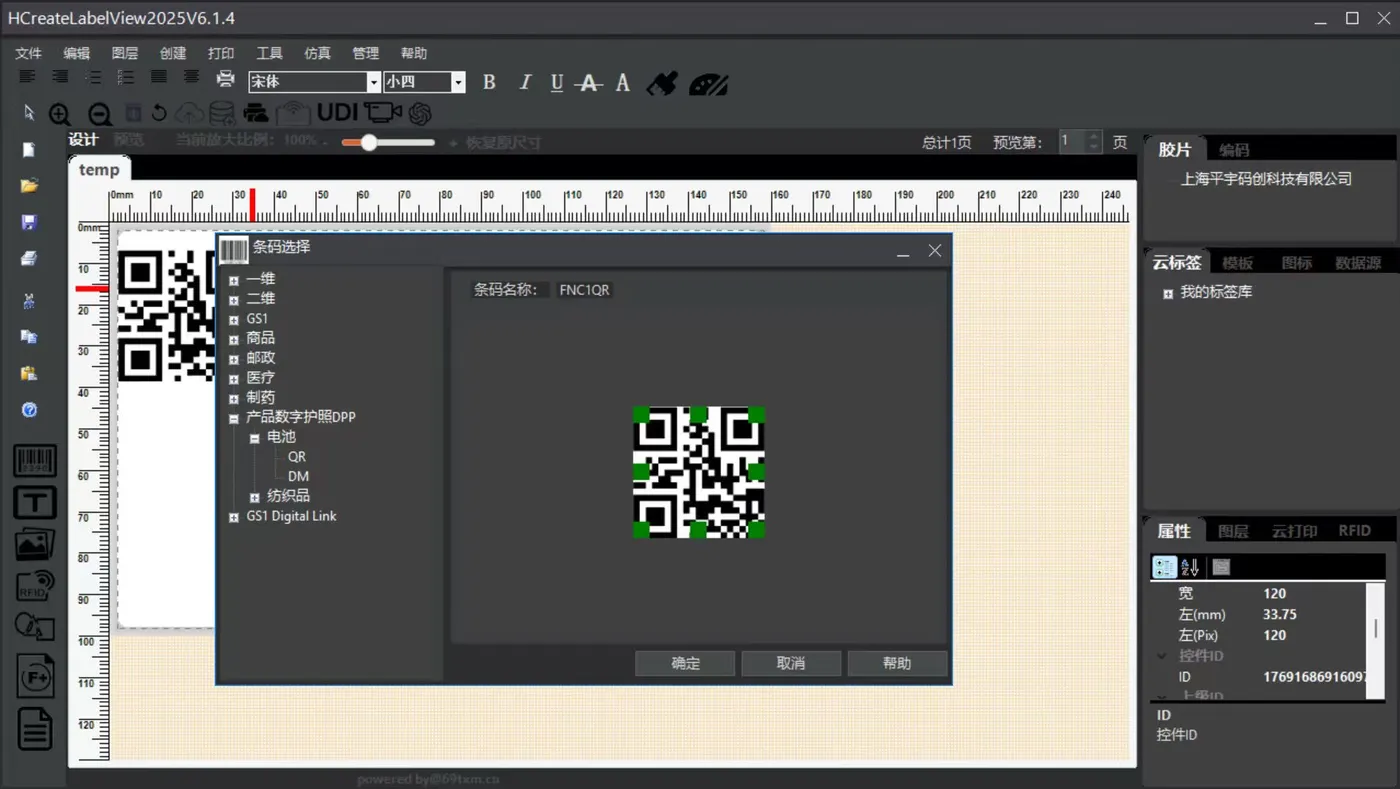The width and height of the screenshot is (1400, 789).
Task: Click the save floppy disk icon
Action: tap(29, 222)
